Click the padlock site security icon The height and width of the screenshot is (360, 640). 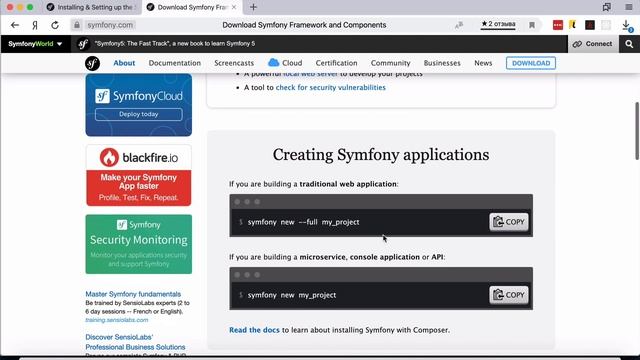[x=77, y=25]
